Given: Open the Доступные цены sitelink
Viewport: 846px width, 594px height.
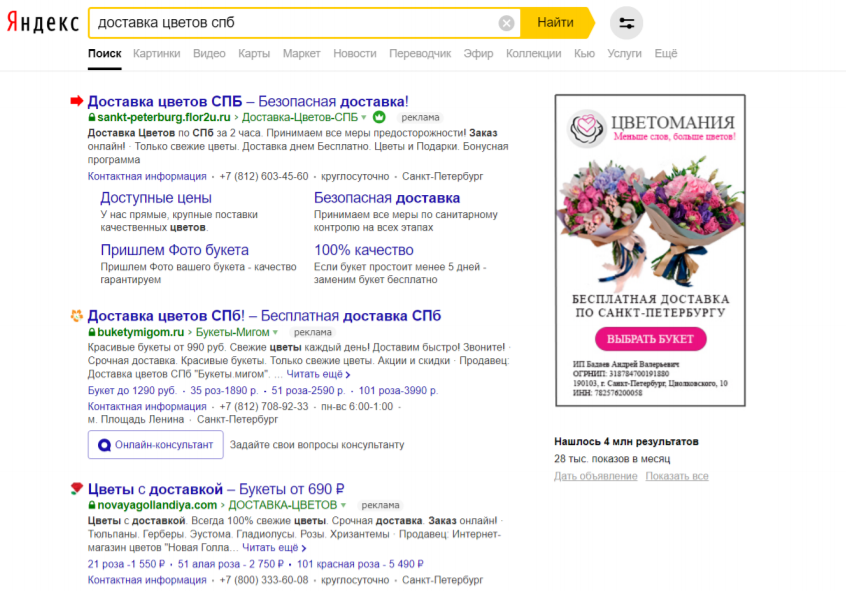Looking at the screenshot, I should 156,197.
